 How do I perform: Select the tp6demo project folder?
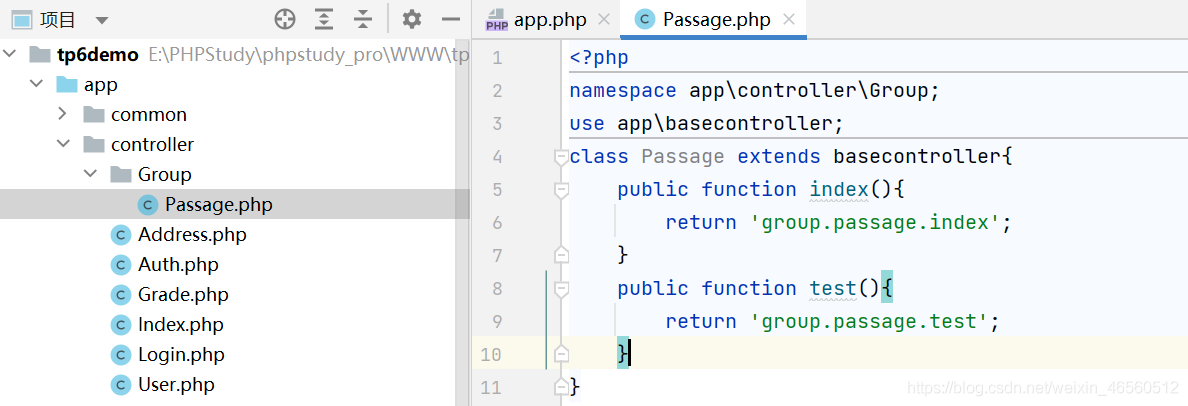98,55
